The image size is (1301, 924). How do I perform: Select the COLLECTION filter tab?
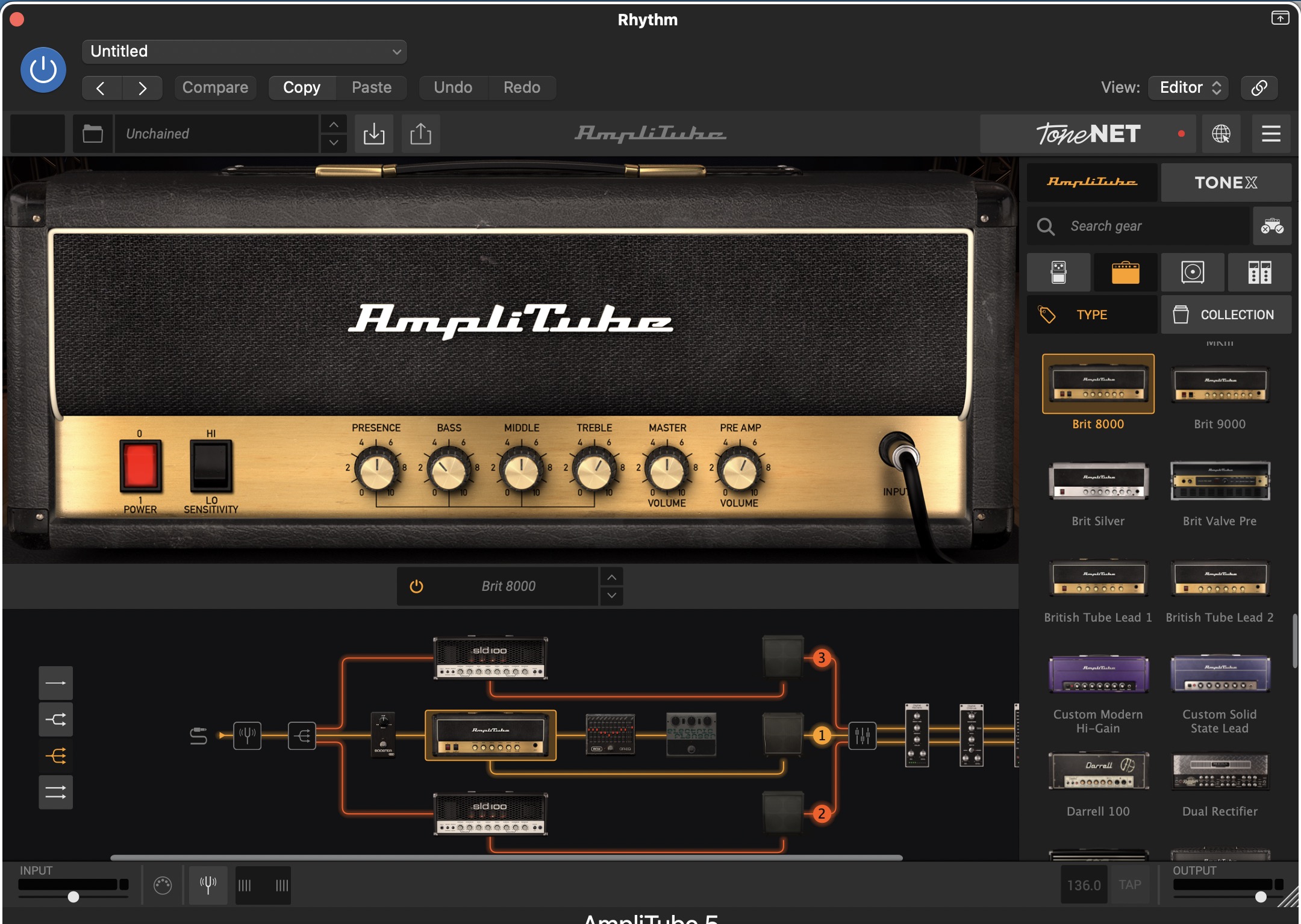tap(1226, 314)
